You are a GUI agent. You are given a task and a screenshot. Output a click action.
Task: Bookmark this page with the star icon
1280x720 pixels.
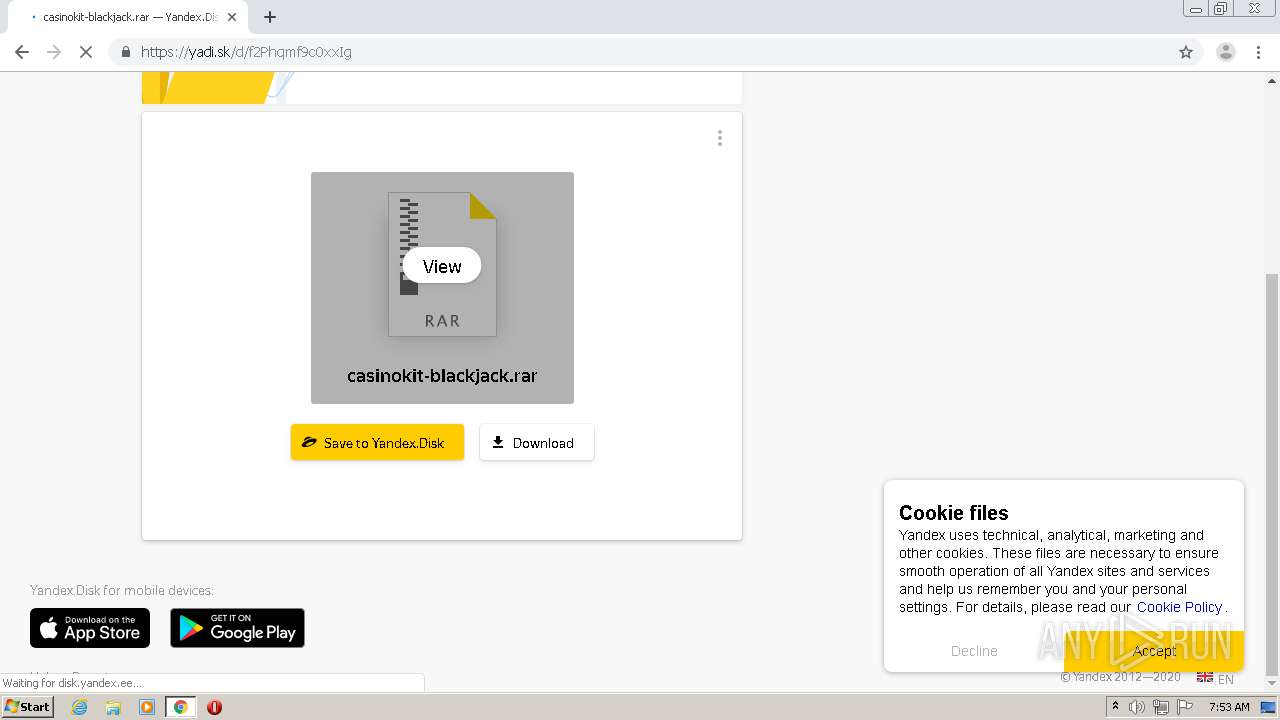1186,52
